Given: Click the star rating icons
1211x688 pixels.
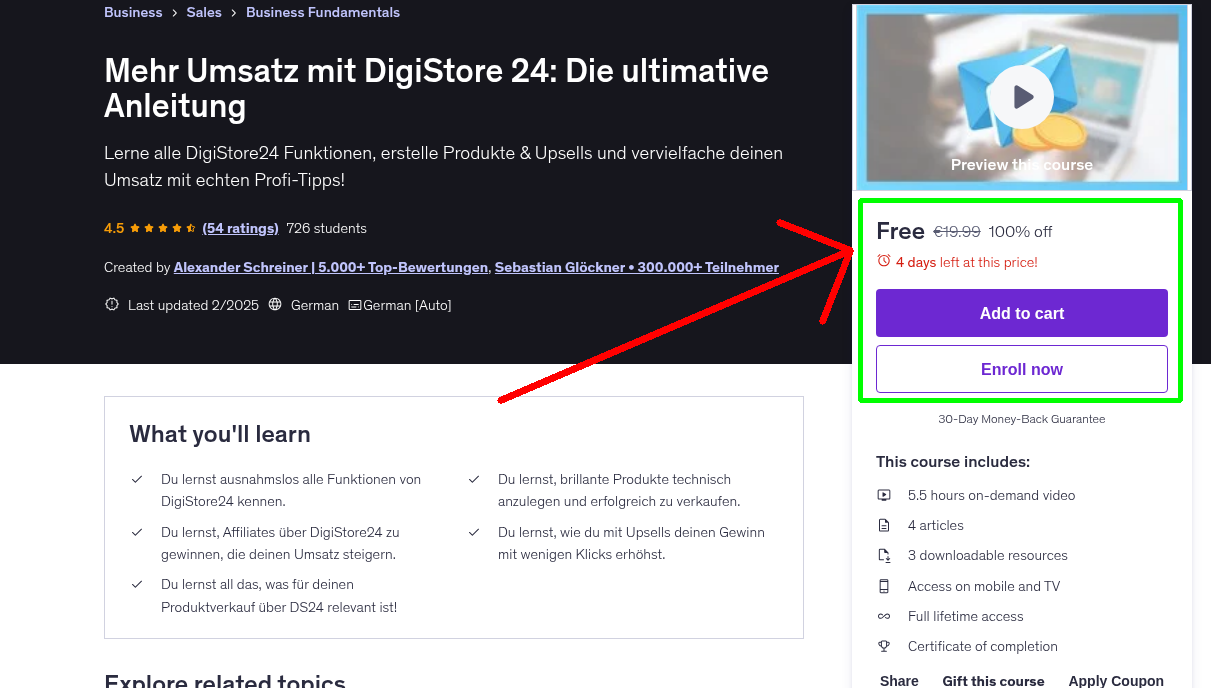Looking at the screenshot, I should coord(163,228).
